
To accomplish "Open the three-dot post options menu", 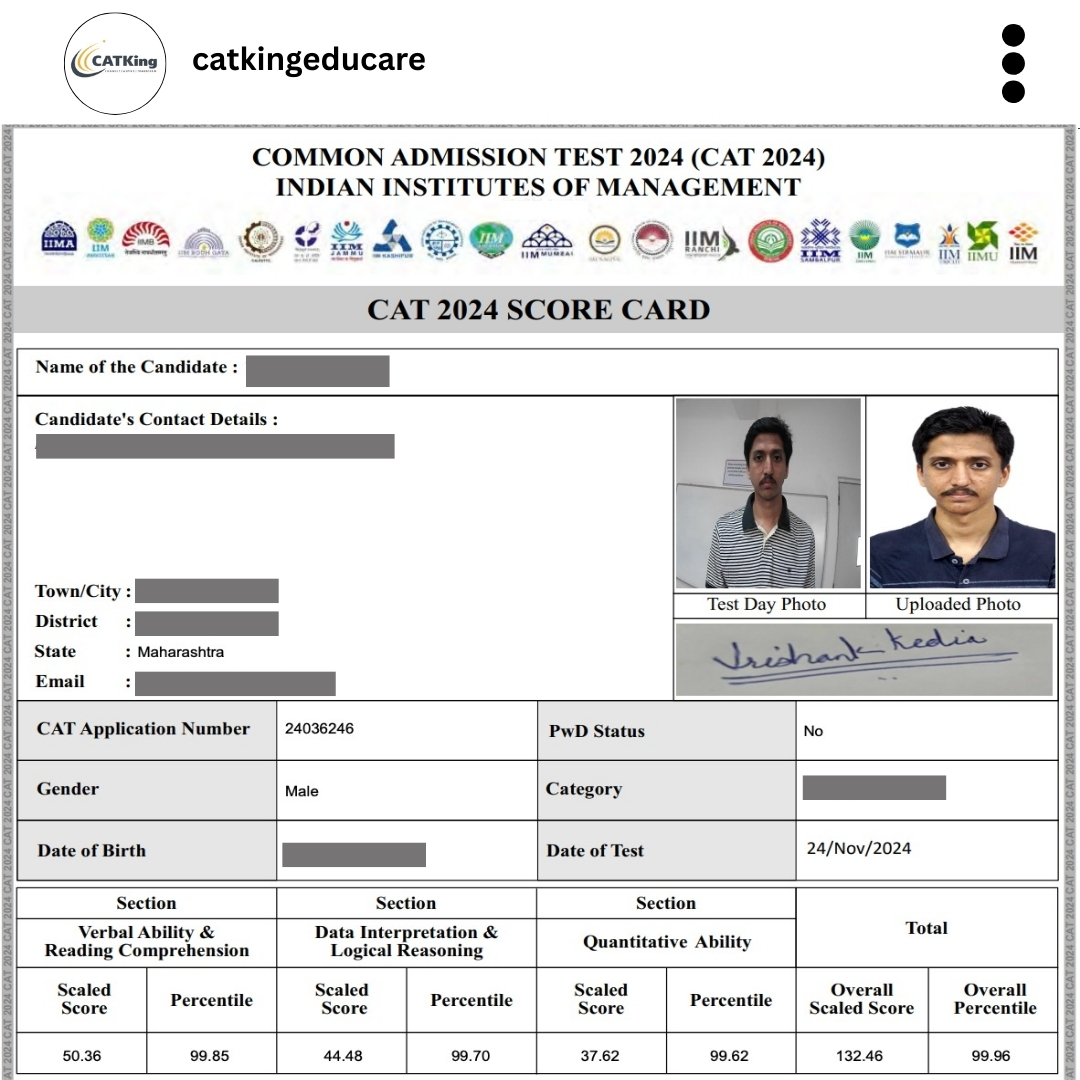I will click(x=1013, y=63).
